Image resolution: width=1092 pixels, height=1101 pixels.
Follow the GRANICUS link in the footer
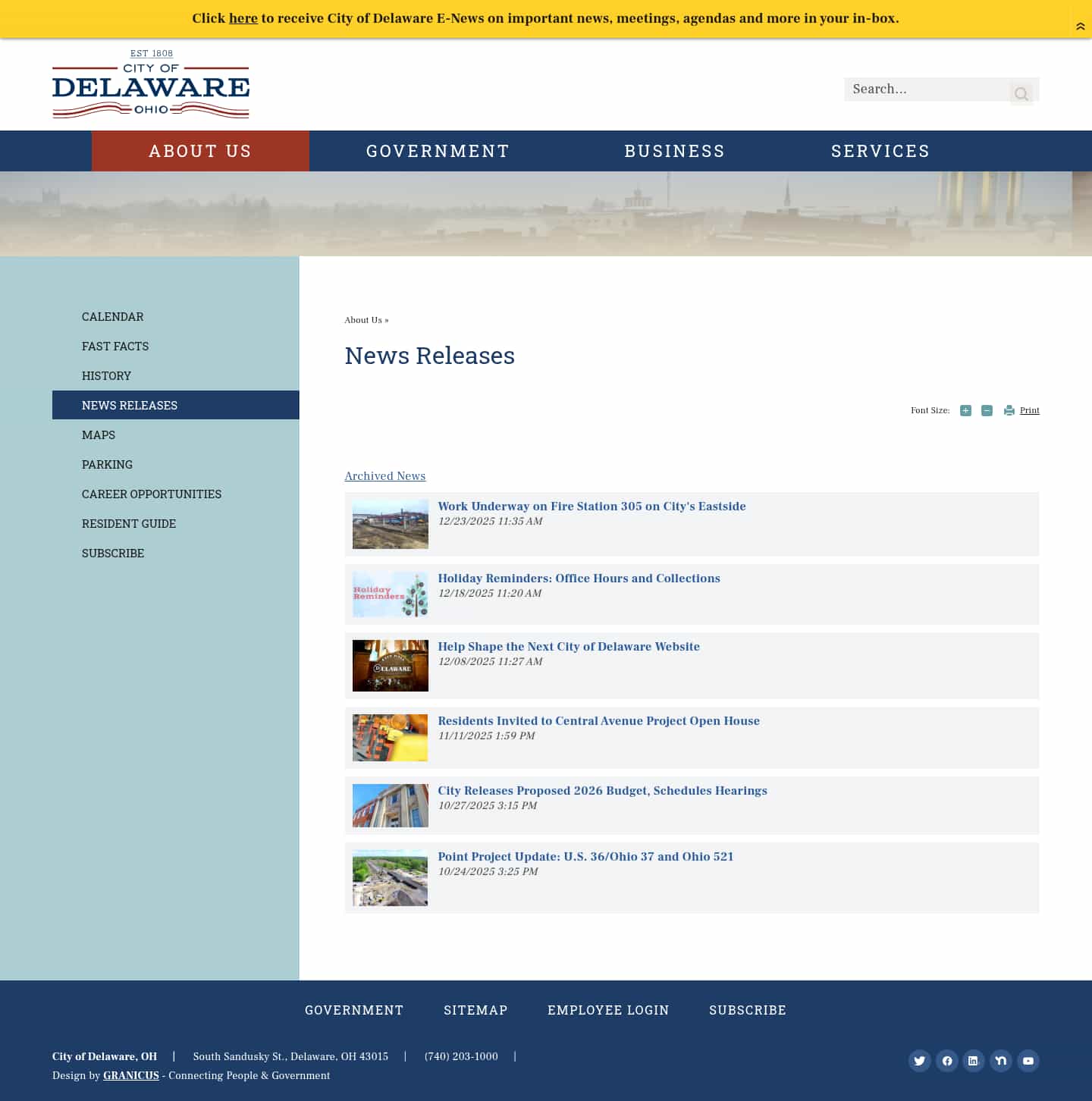(x=130, y=1075)
